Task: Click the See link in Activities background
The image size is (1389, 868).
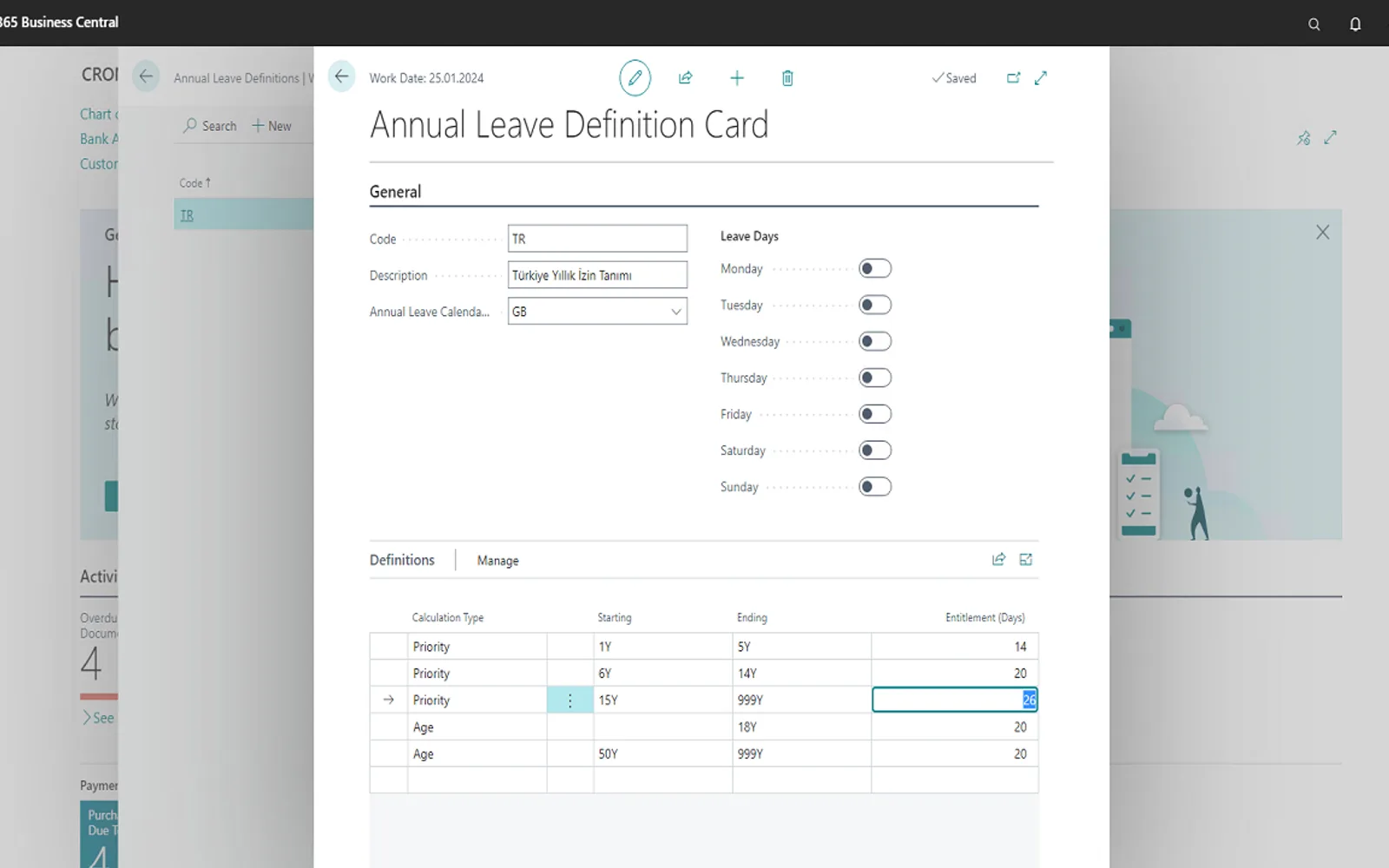Action: click(99, 718)
